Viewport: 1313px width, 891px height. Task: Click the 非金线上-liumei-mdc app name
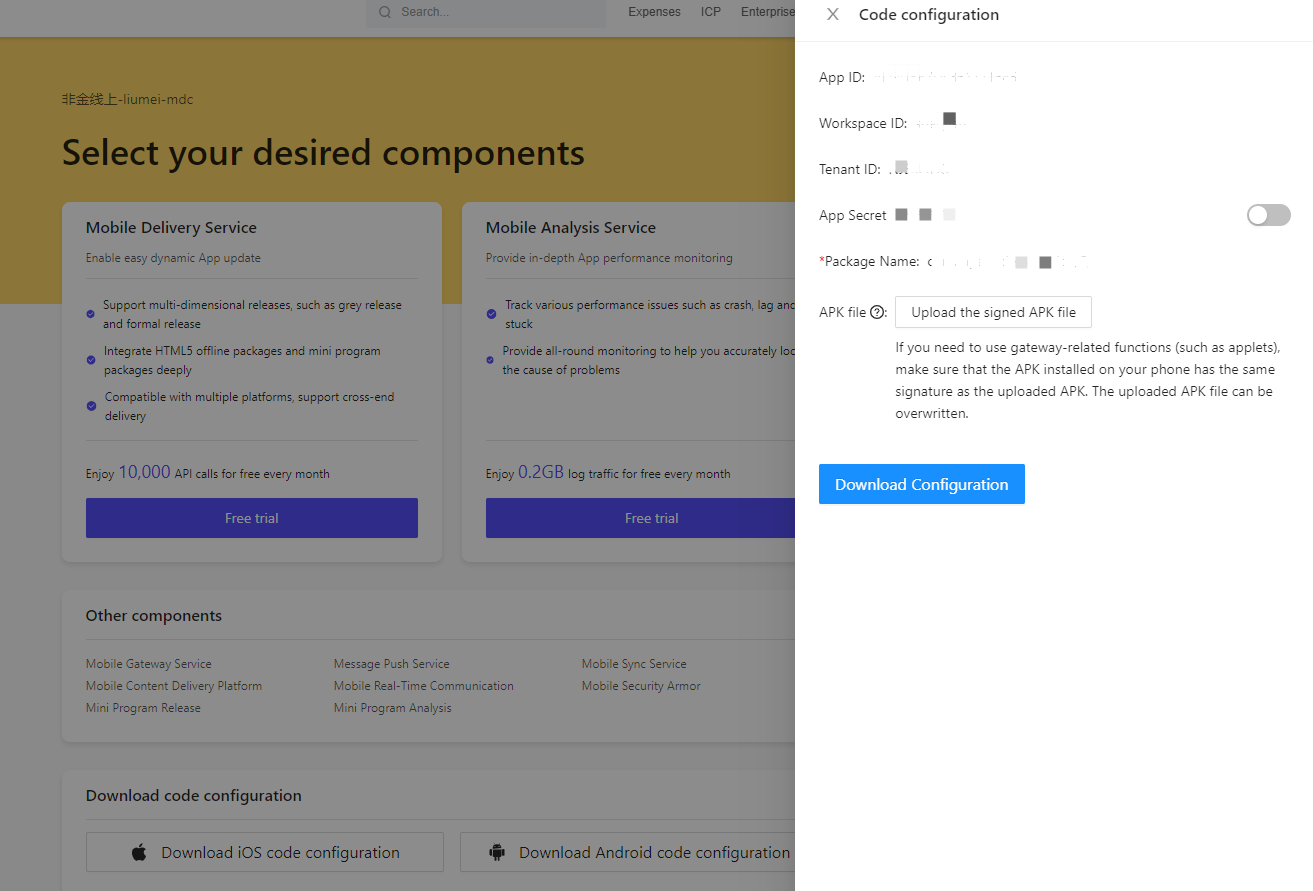pos(128,100)
